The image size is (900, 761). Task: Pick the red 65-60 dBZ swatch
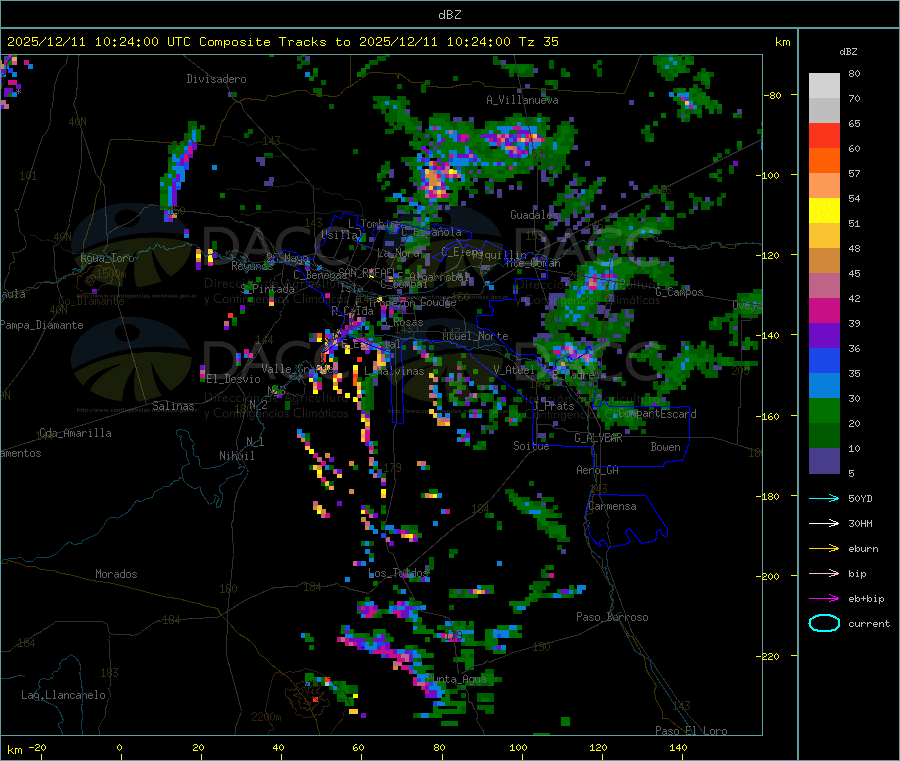point(824,135)
